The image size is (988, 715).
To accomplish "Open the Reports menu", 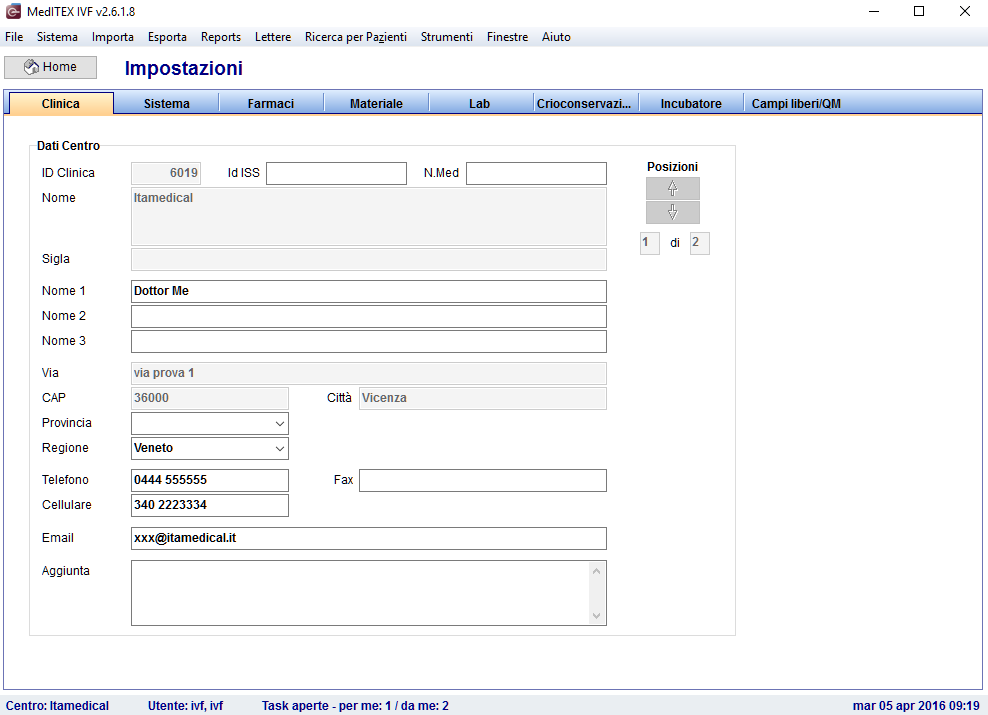I will [221, 37].
